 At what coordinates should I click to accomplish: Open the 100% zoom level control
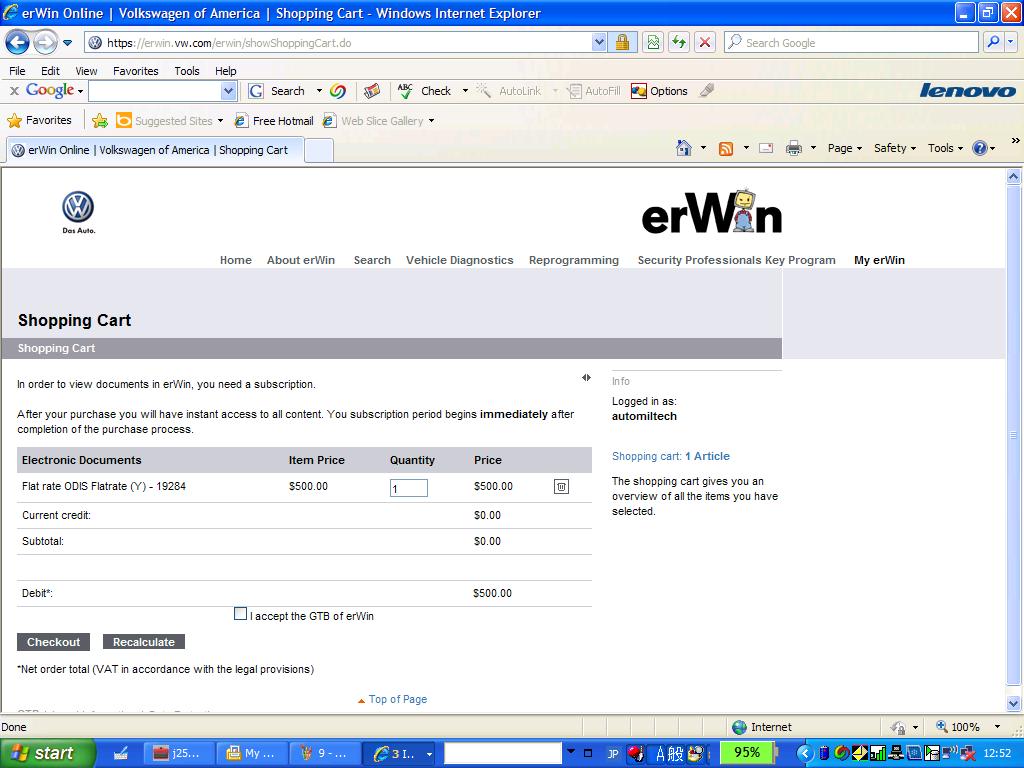968,727
